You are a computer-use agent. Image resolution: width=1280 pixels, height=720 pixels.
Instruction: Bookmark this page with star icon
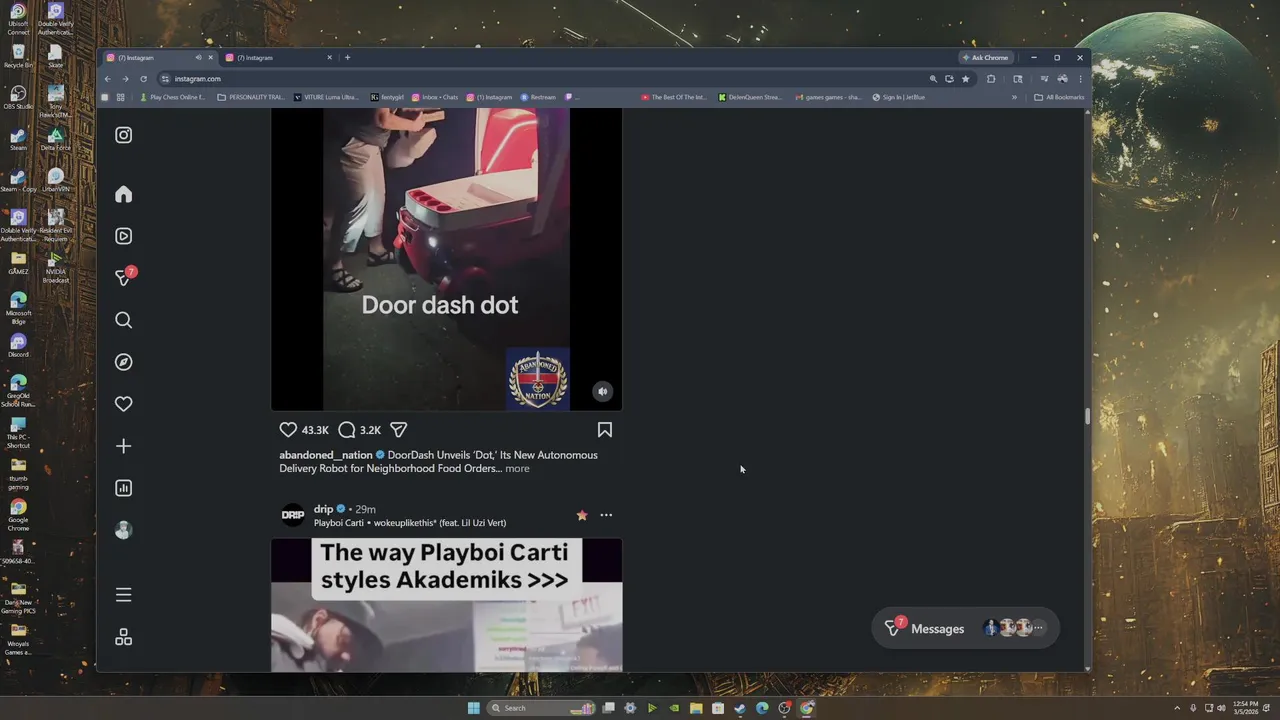[x=965, y=79]
